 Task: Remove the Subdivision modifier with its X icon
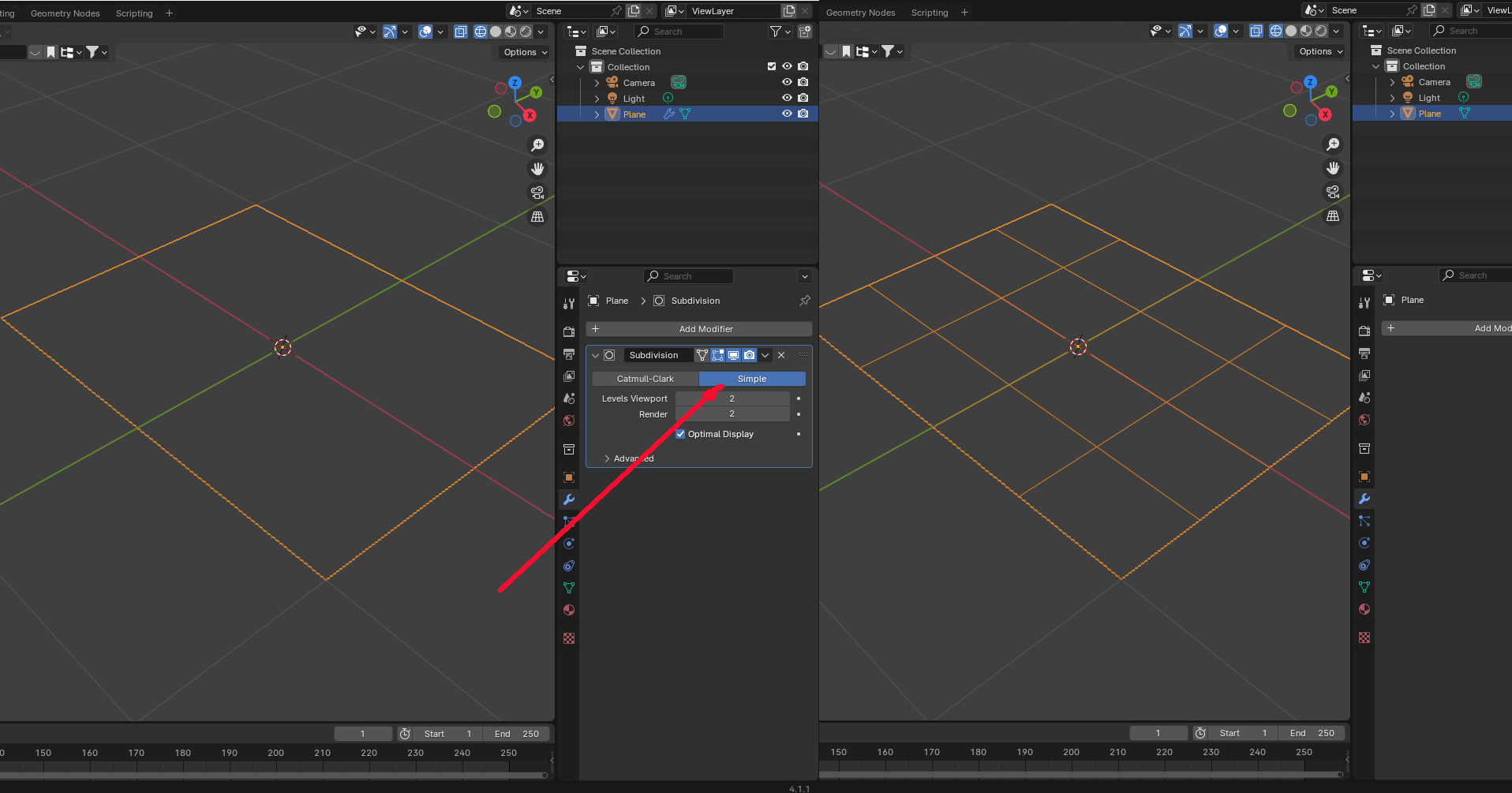(x=781, y=355)
